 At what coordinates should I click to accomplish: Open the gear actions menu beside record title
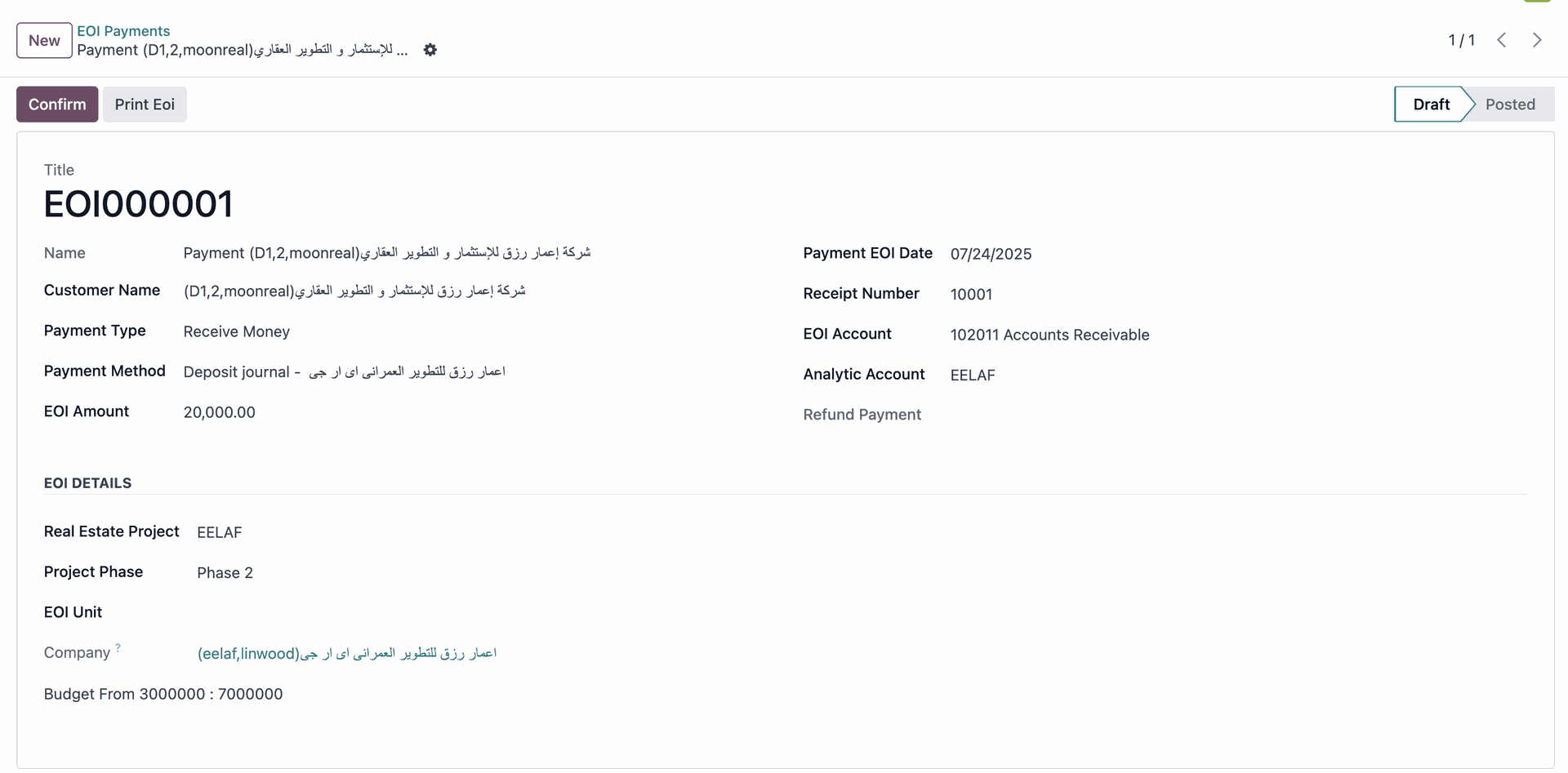pyautogui.click(x=430, y=50)
